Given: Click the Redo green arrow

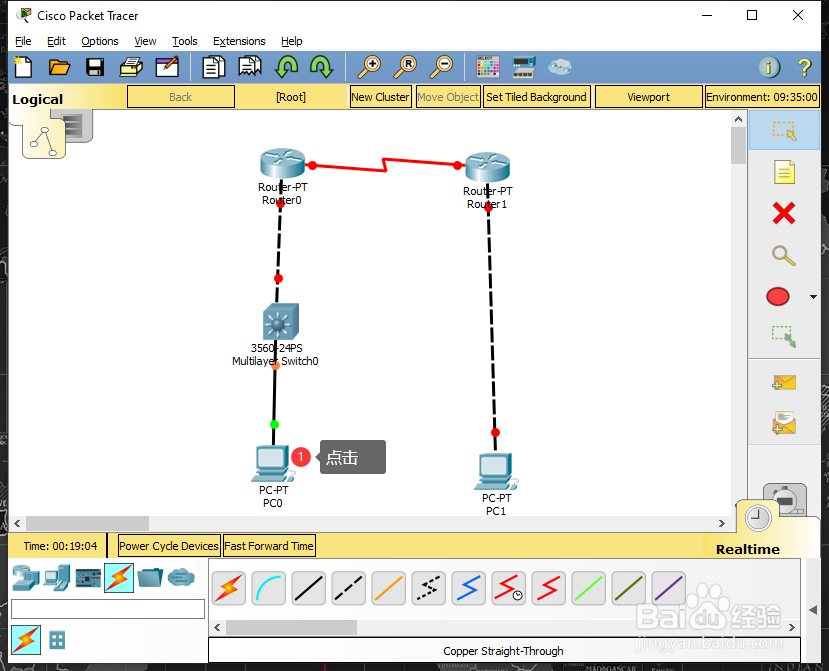Looking at the screenshot, I should 321,67.
